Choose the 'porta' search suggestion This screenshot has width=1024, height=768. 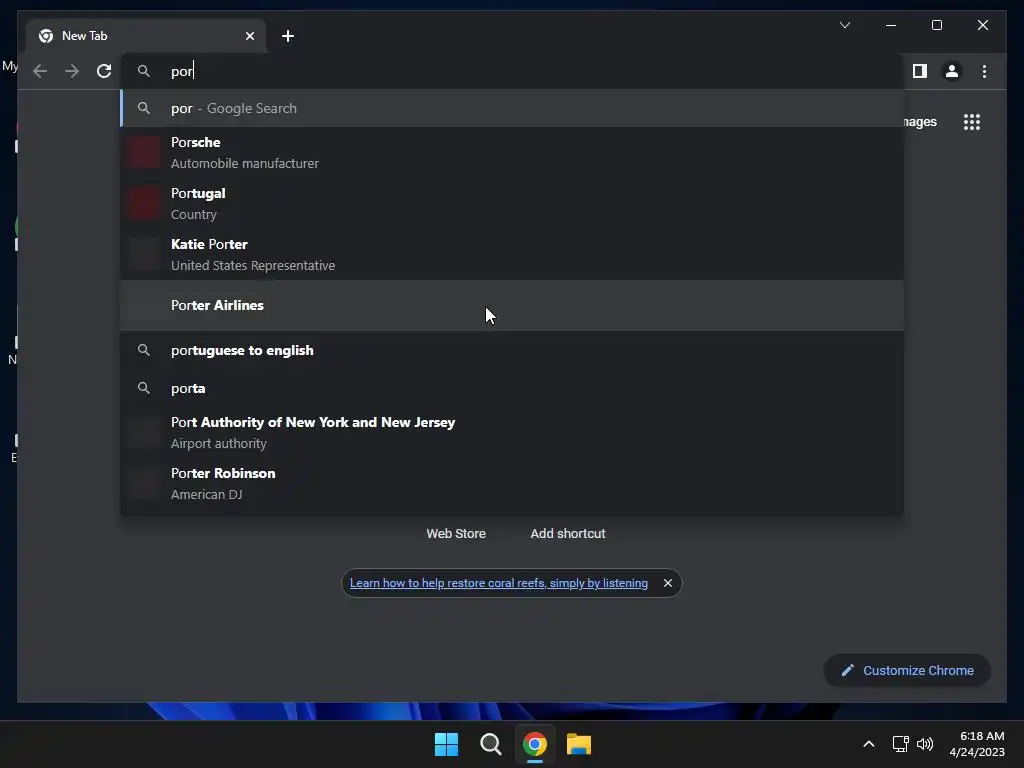pyautogui.click(x=512, y=389)
